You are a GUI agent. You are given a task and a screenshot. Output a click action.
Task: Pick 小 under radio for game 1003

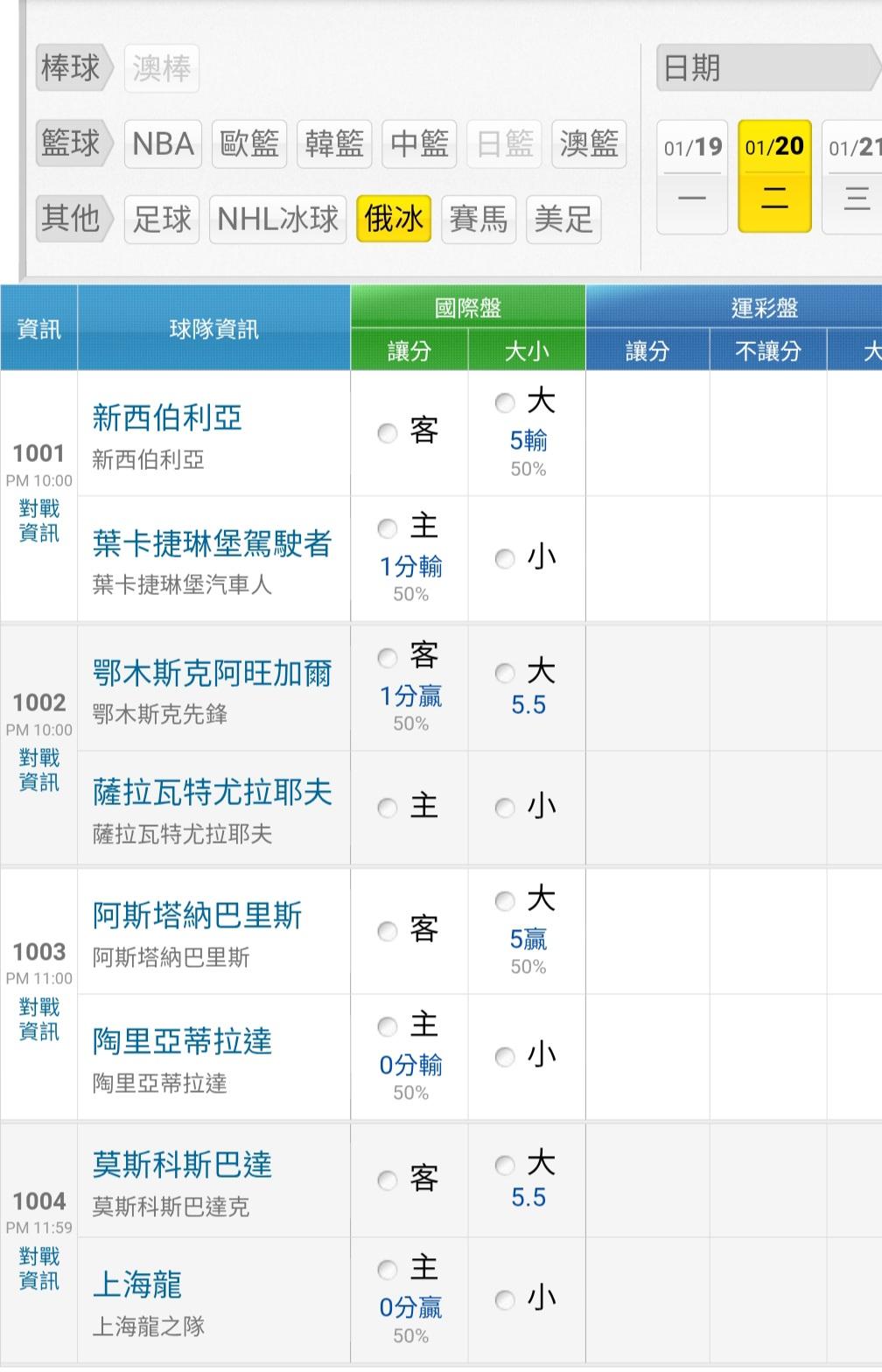click(x=505, y=1057)
